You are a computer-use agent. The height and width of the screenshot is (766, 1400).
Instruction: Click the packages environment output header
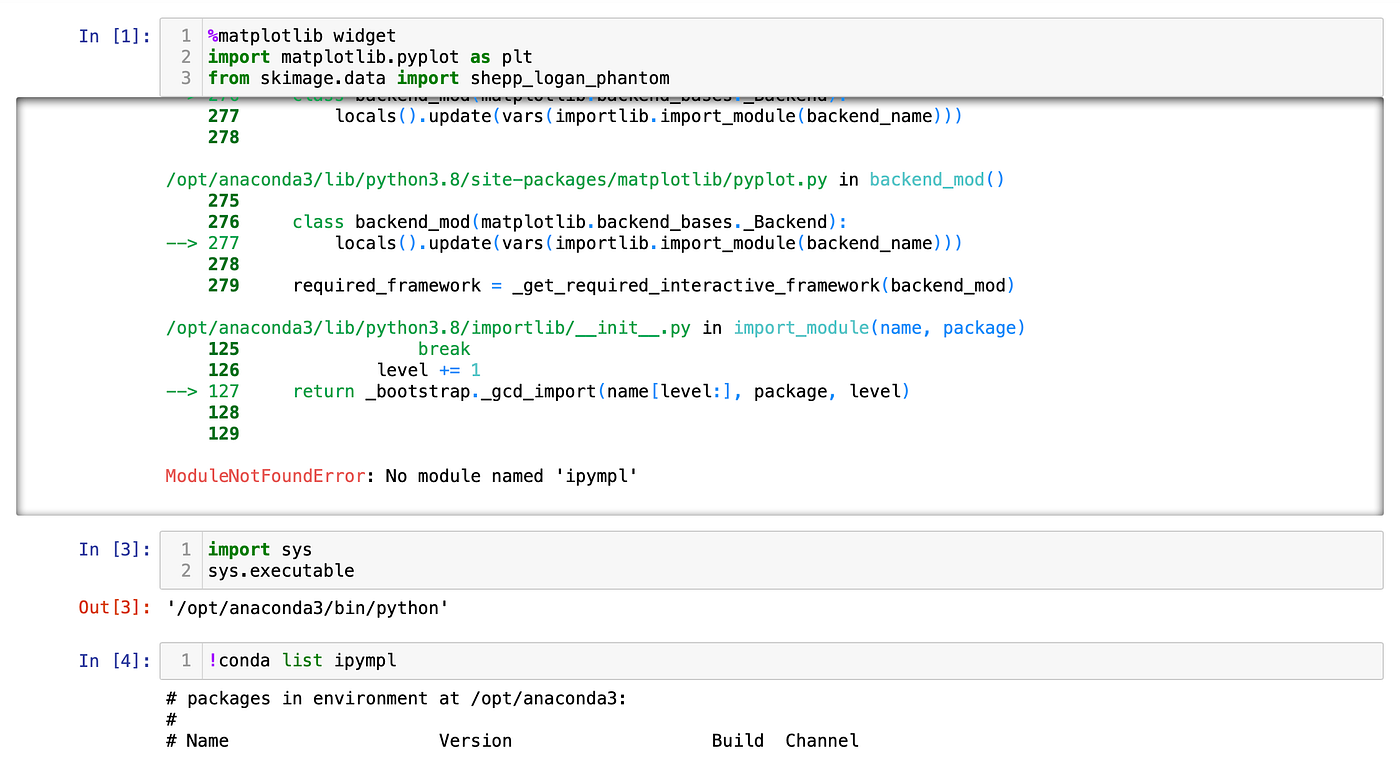tap(395, 698)
